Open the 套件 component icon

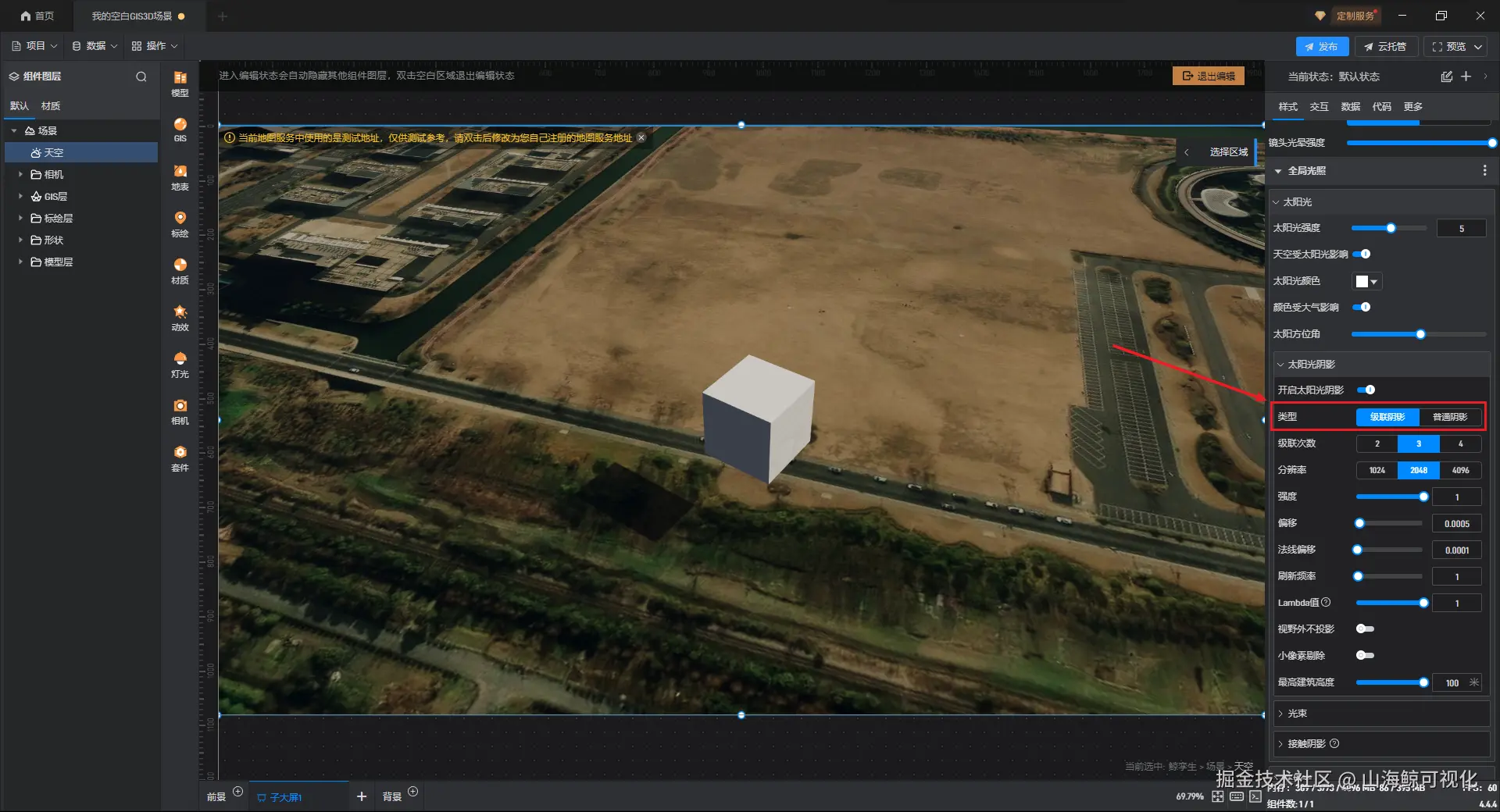[x=180, y=458]
